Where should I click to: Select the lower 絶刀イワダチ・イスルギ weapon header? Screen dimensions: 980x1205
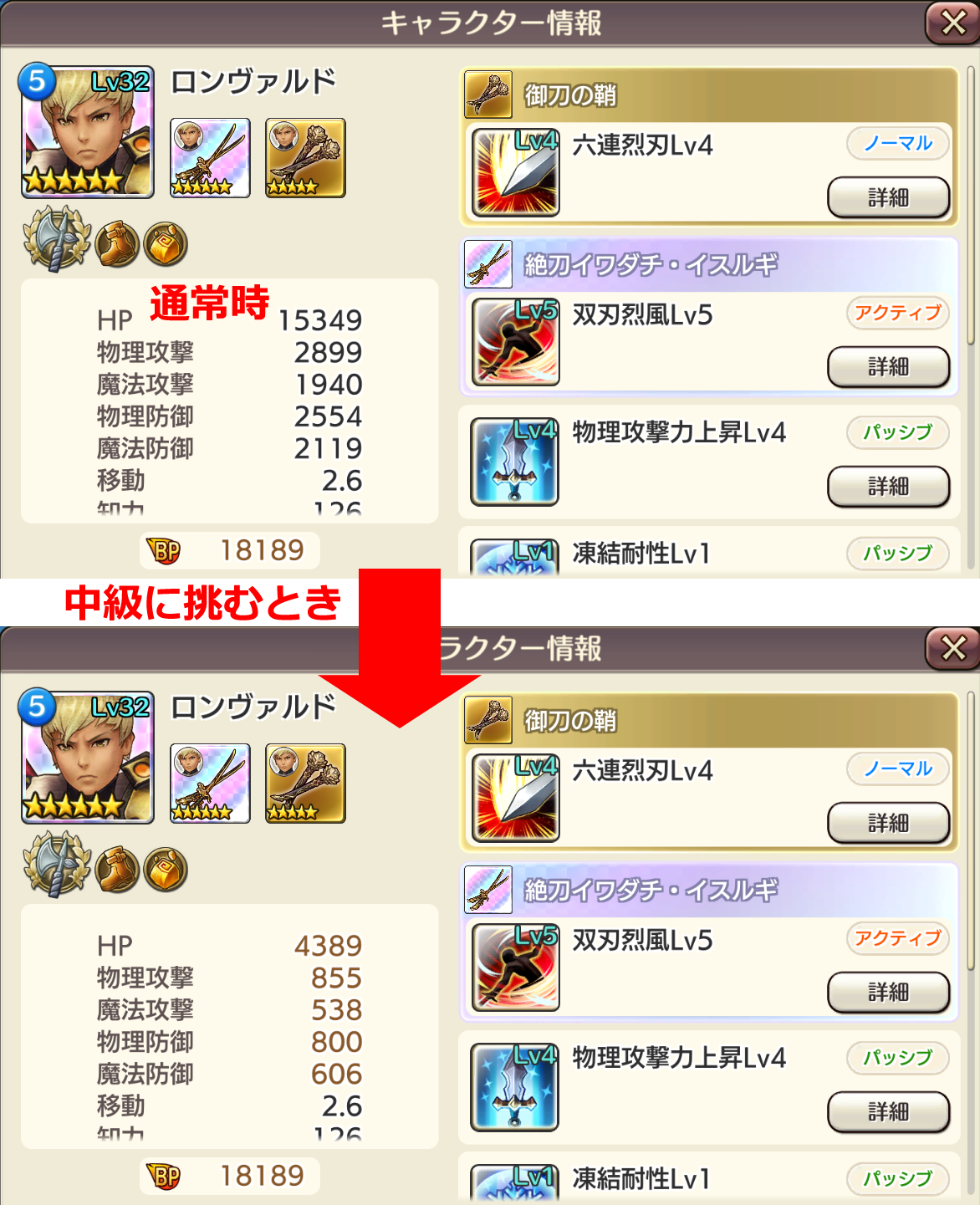click(709, 890)
